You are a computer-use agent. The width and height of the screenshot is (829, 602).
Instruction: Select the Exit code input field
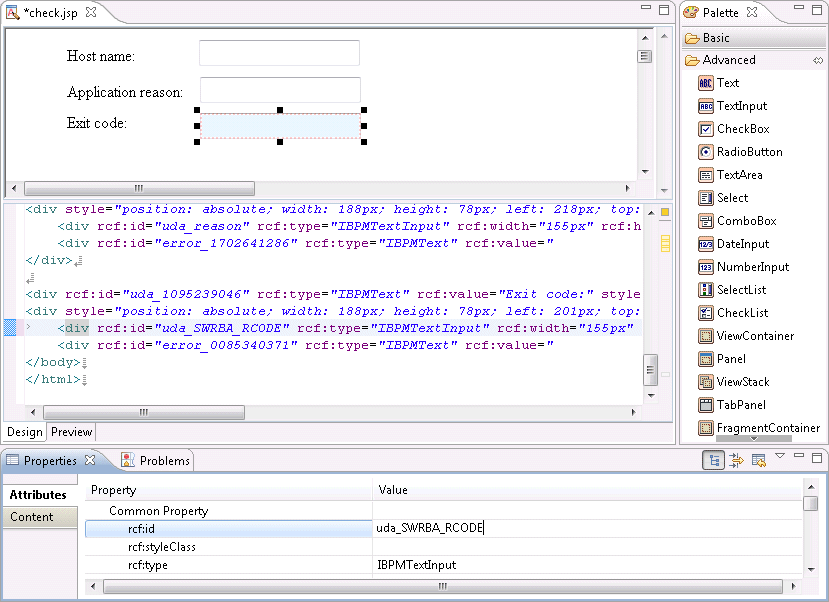click(280, 126)
